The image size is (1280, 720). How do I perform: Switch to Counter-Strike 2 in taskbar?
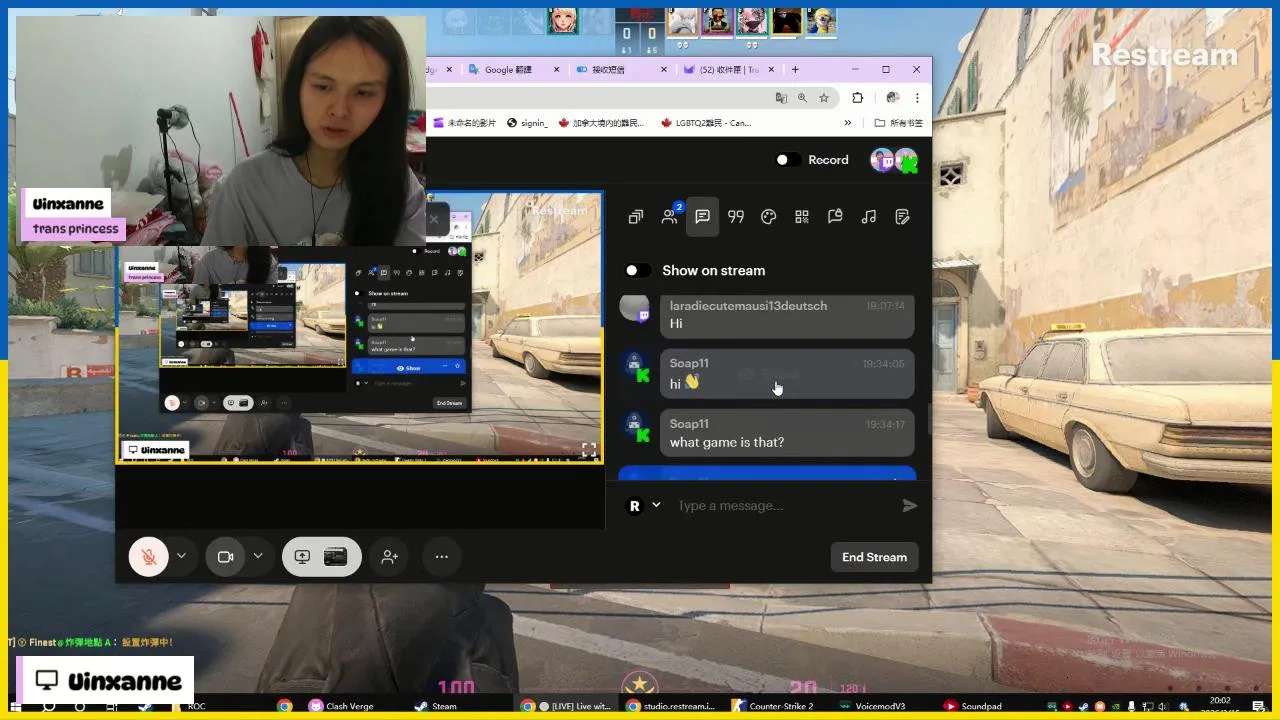click(x=773, y=706)
